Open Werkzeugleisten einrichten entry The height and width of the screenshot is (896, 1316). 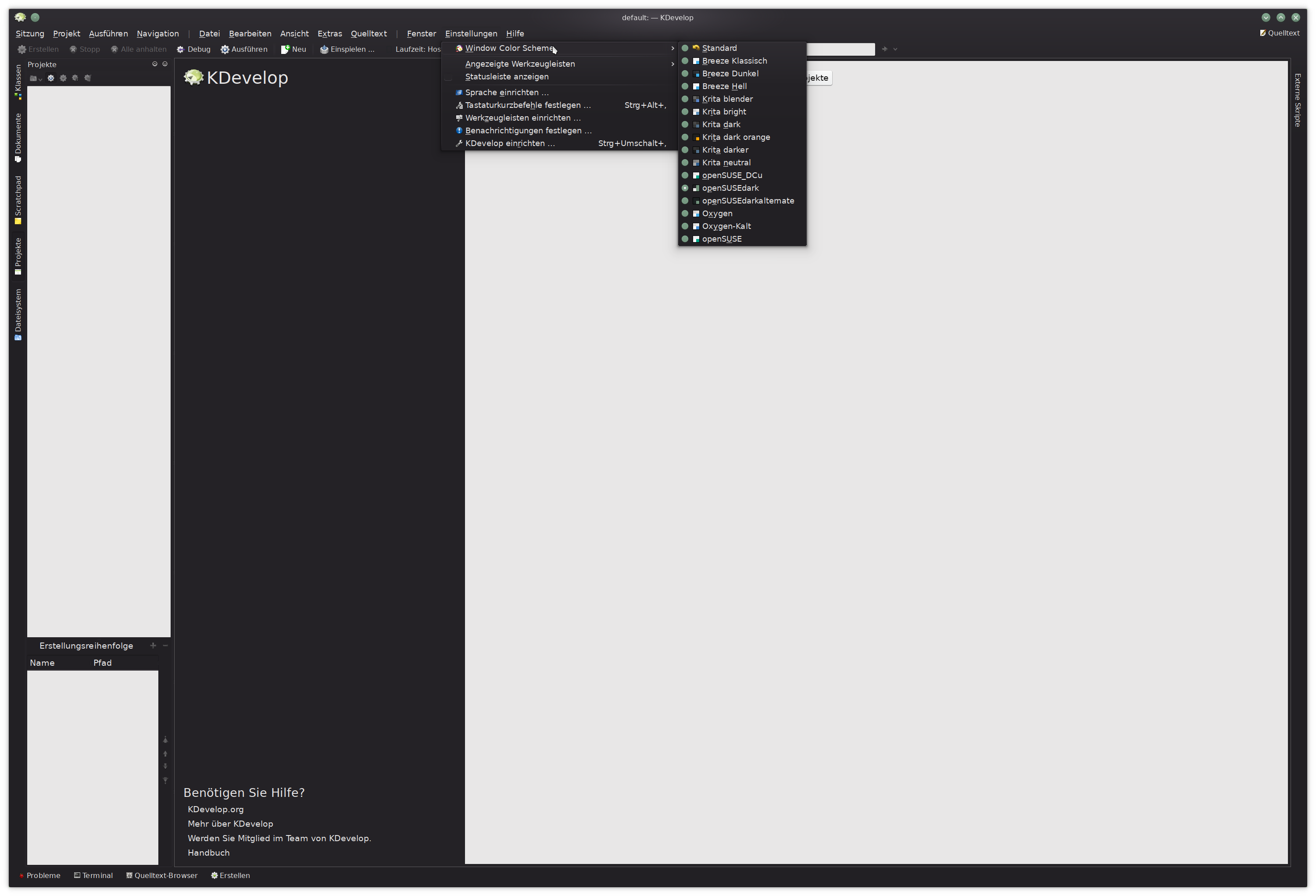pos(559,118)
